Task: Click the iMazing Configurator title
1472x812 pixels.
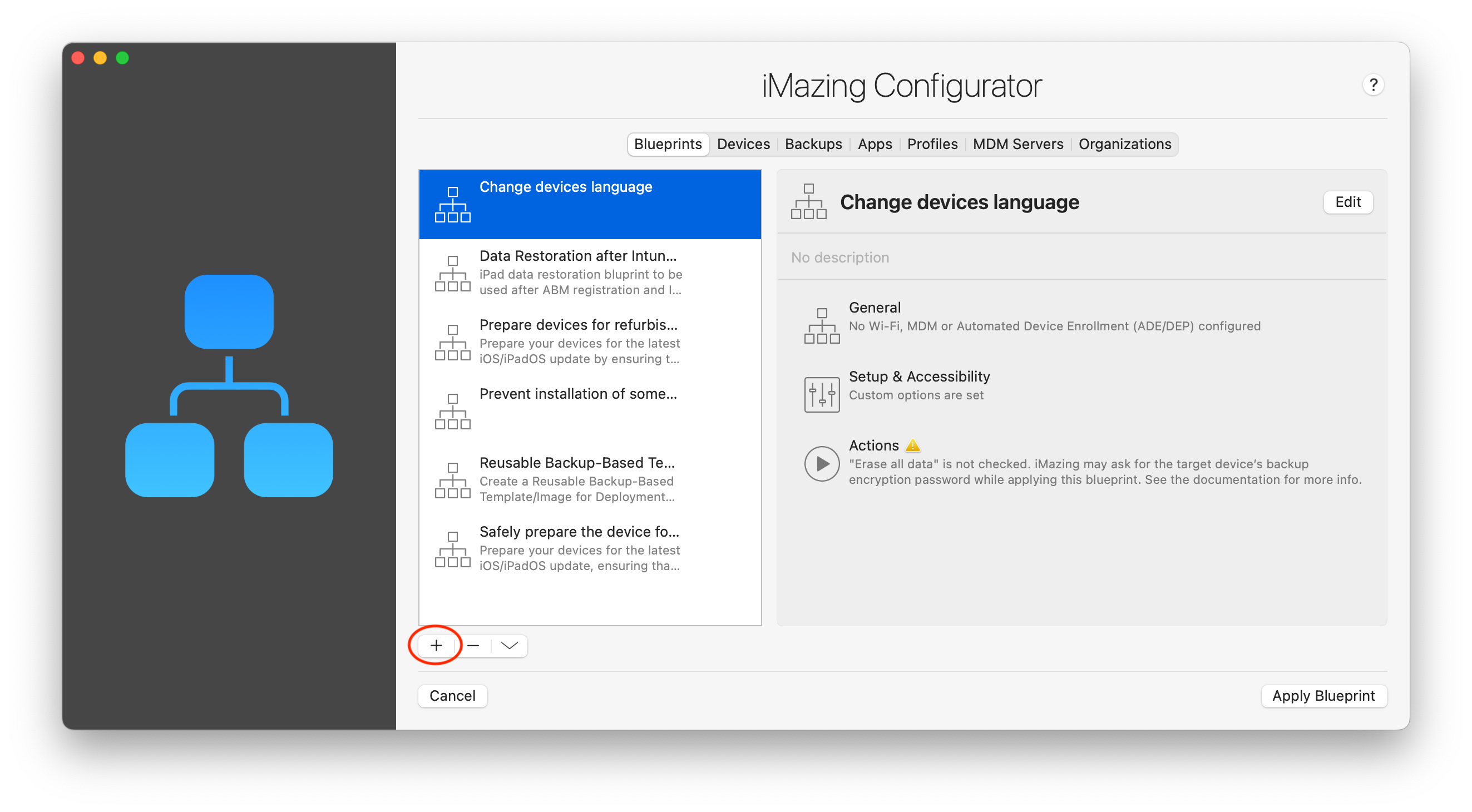Action: [x=902, y=85]
